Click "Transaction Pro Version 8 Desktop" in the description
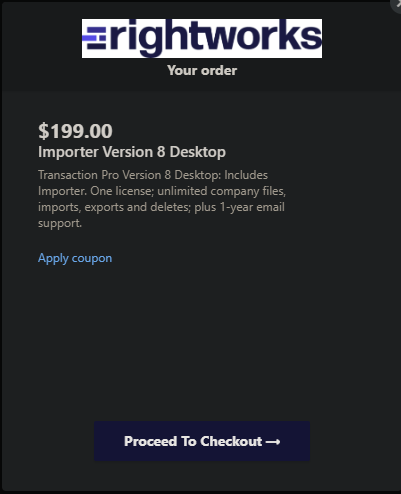The width and height of the screenshot is (401, 494). 129,175
